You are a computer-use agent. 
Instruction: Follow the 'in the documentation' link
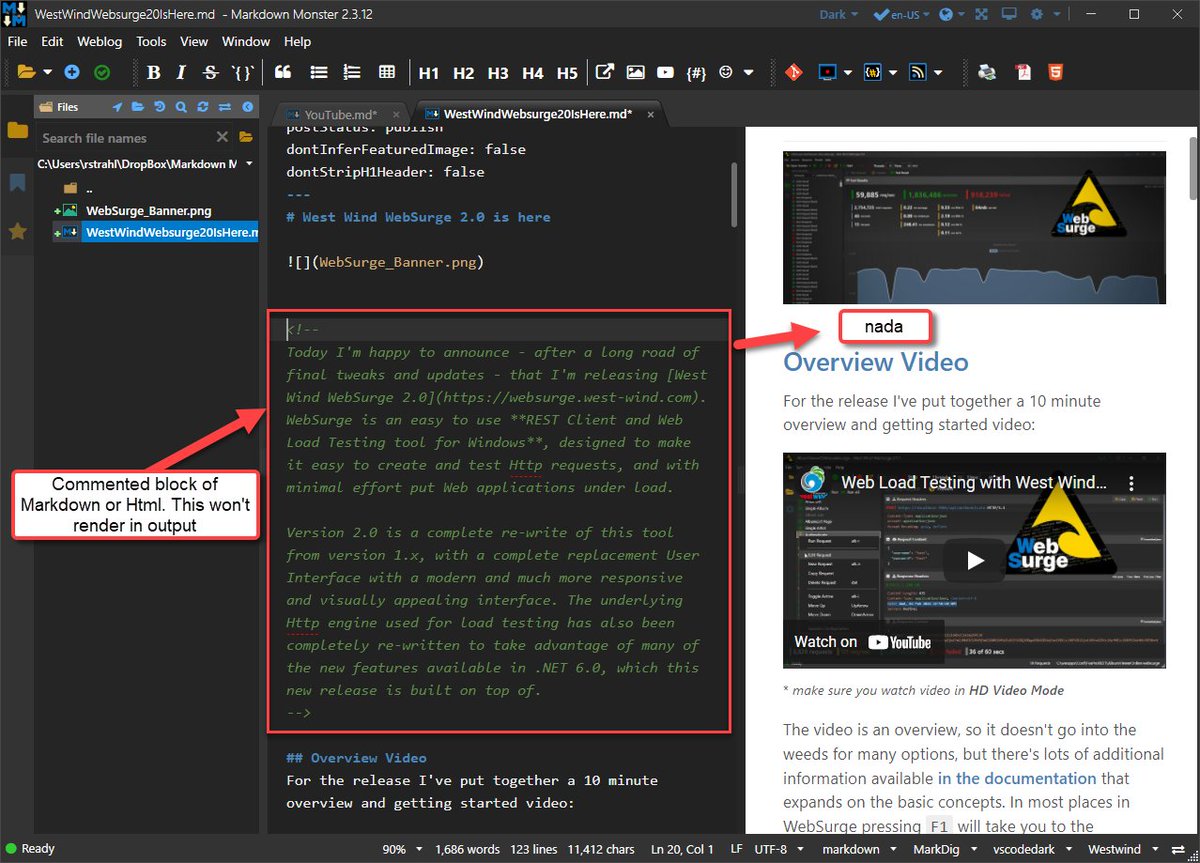tap(1017, 778)
